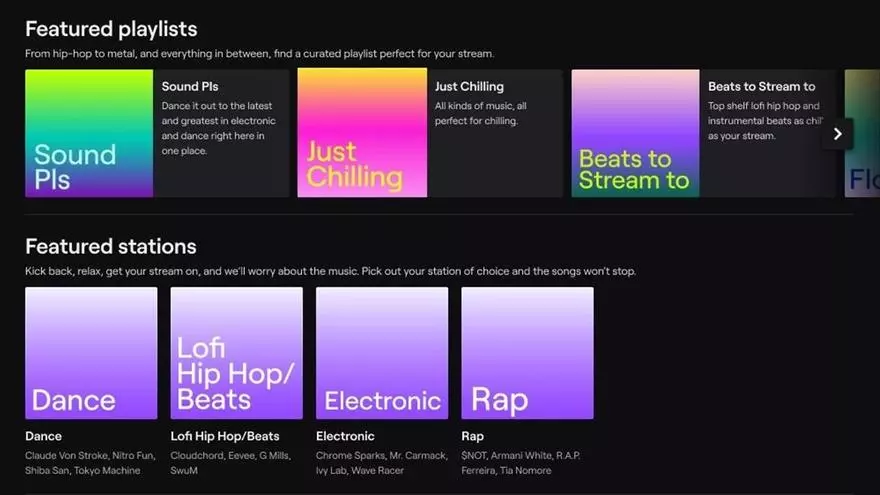Click the Sound Pls title text

click(x=190, y=87)
